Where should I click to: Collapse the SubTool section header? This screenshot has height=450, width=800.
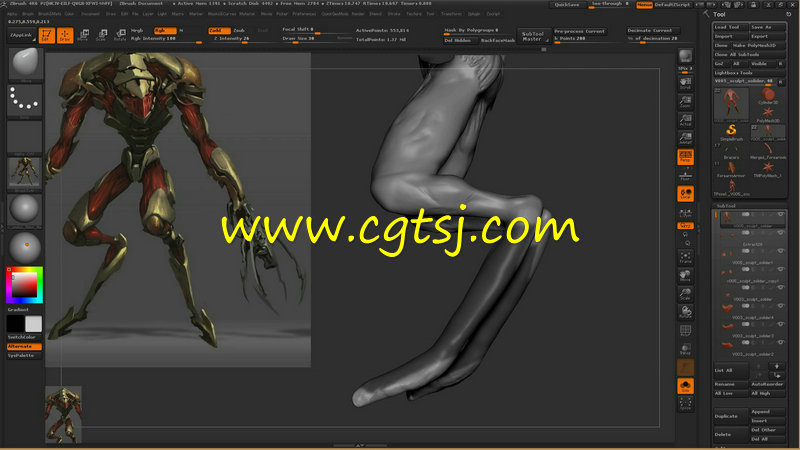[x=726, y=206]
